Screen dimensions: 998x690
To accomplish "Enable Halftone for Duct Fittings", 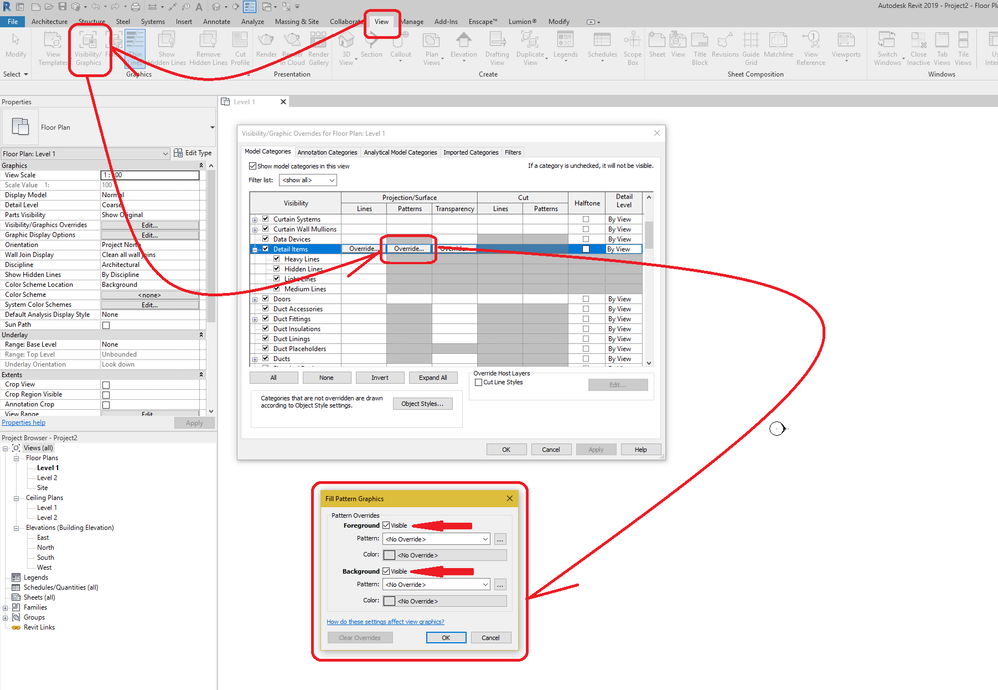I will [x=586, y=319].
